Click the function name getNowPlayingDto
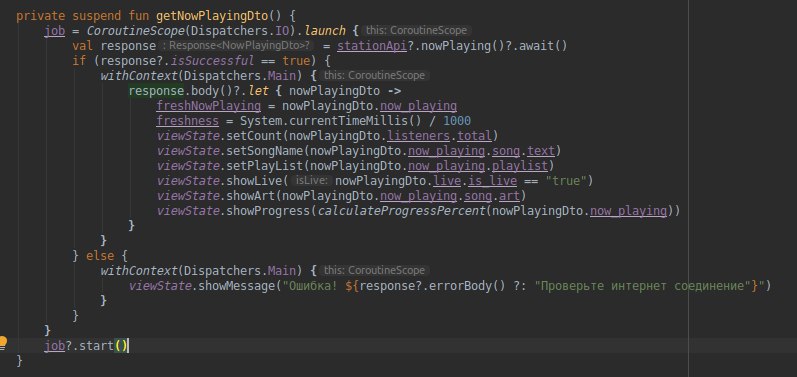Viewport: 797px width, 377px height. click(211, 16)
